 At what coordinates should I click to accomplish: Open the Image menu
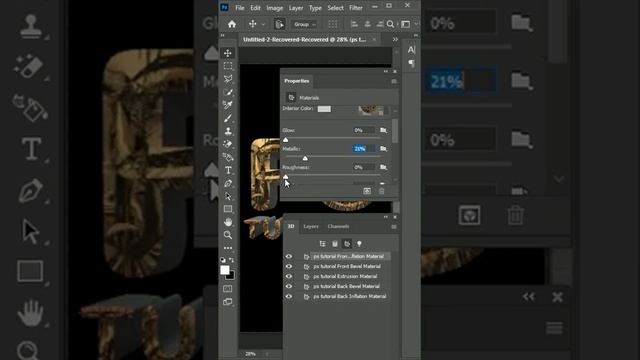[x=274, y=8]
